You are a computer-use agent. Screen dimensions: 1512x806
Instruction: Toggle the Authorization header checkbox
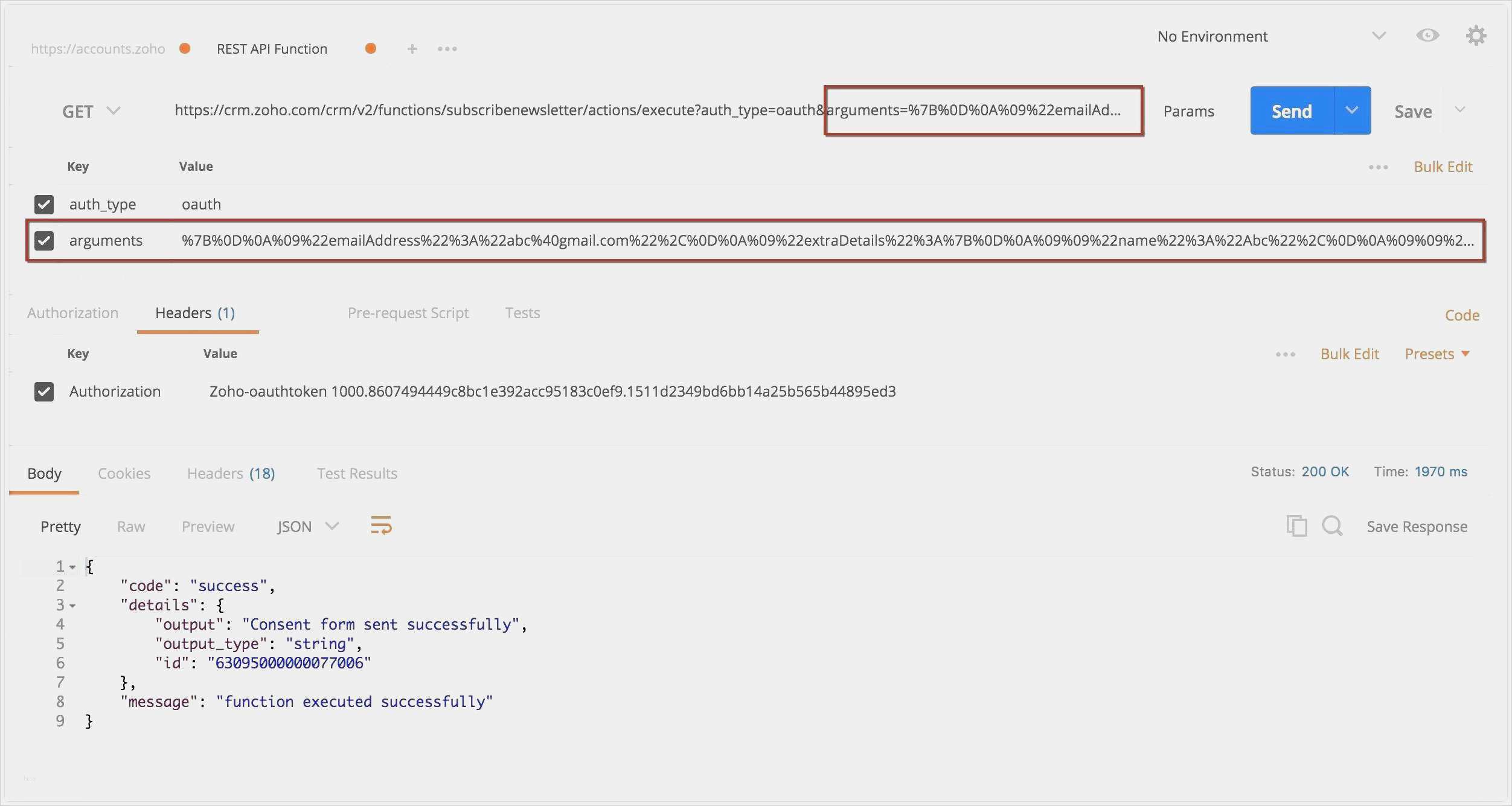point(43,391)
